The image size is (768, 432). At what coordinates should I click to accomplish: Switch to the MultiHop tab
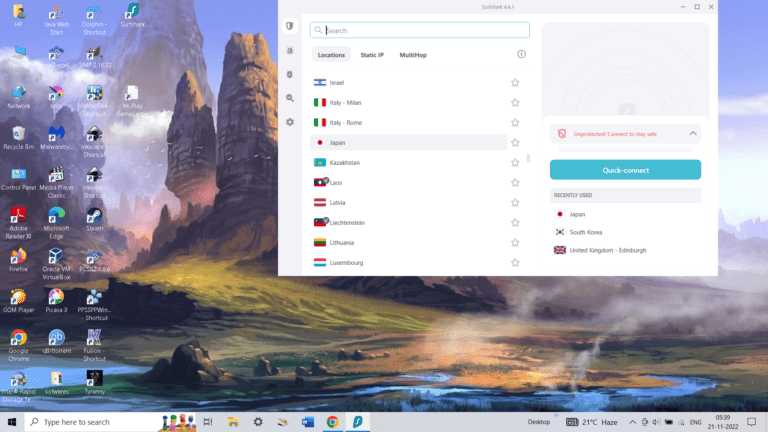(413, 55)
